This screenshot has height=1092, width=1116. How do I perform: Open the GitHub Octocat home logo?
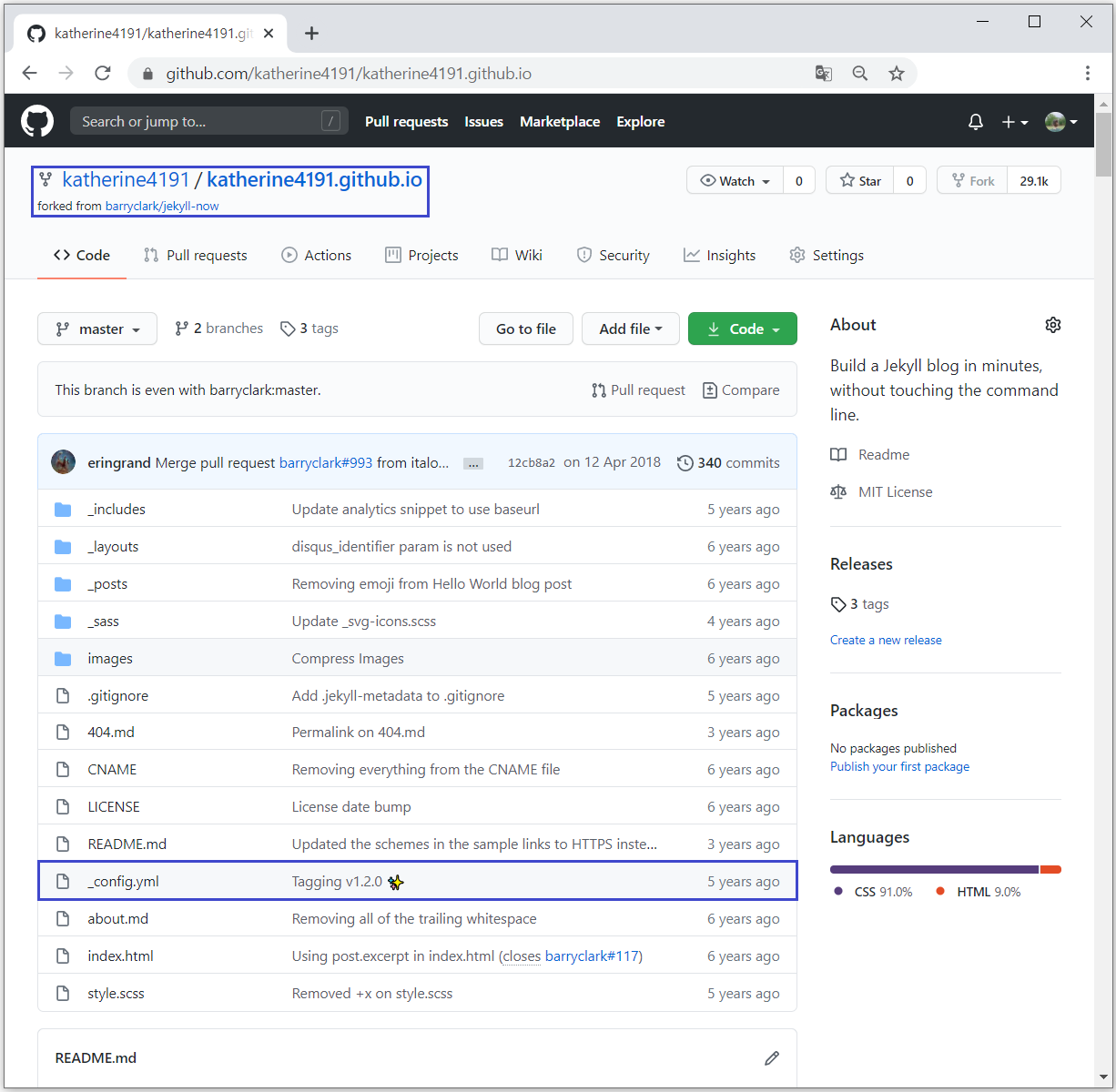(x=37, y=121)
